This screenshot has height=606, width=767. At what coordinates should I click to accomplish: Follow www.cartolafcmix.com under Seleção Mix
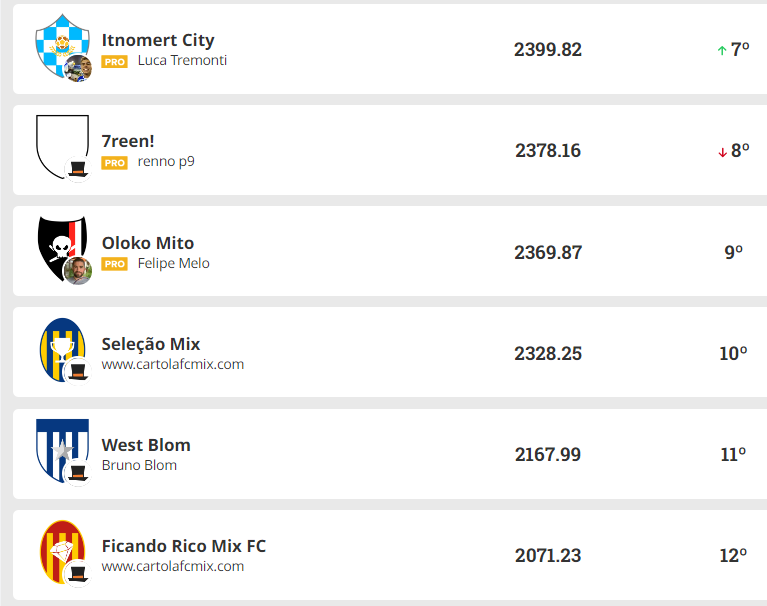pos(173,364)
